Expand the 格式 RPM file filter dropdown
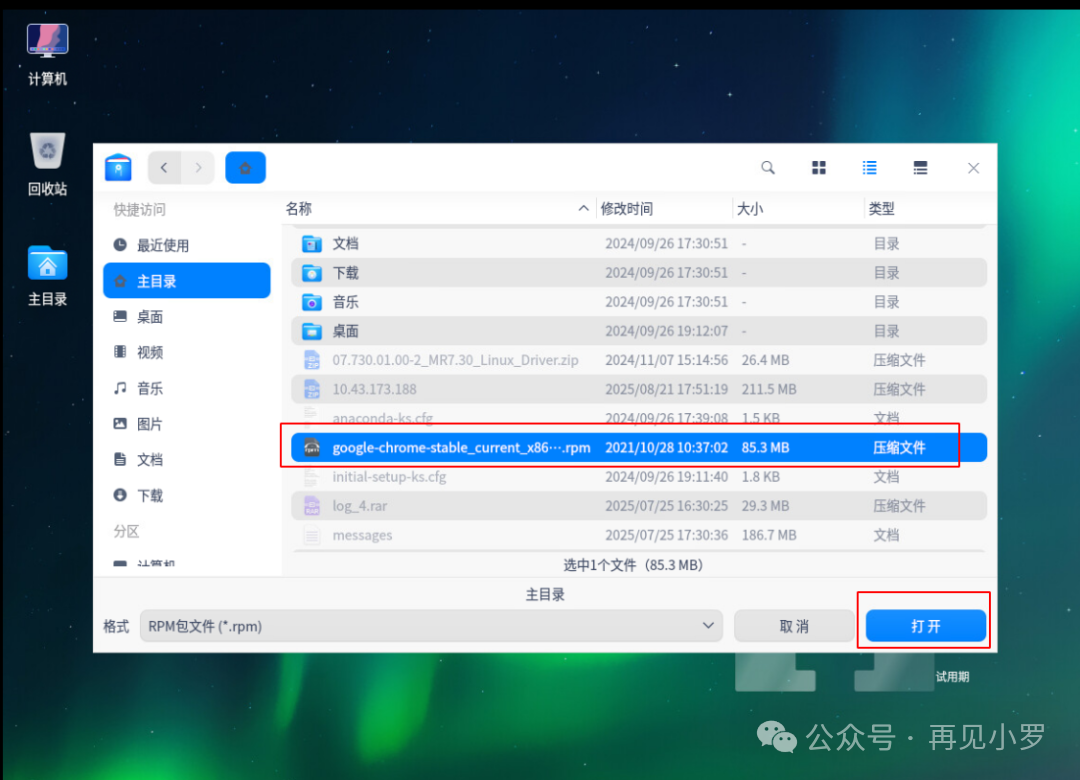Screen dimensions: 1080x780 431,626
